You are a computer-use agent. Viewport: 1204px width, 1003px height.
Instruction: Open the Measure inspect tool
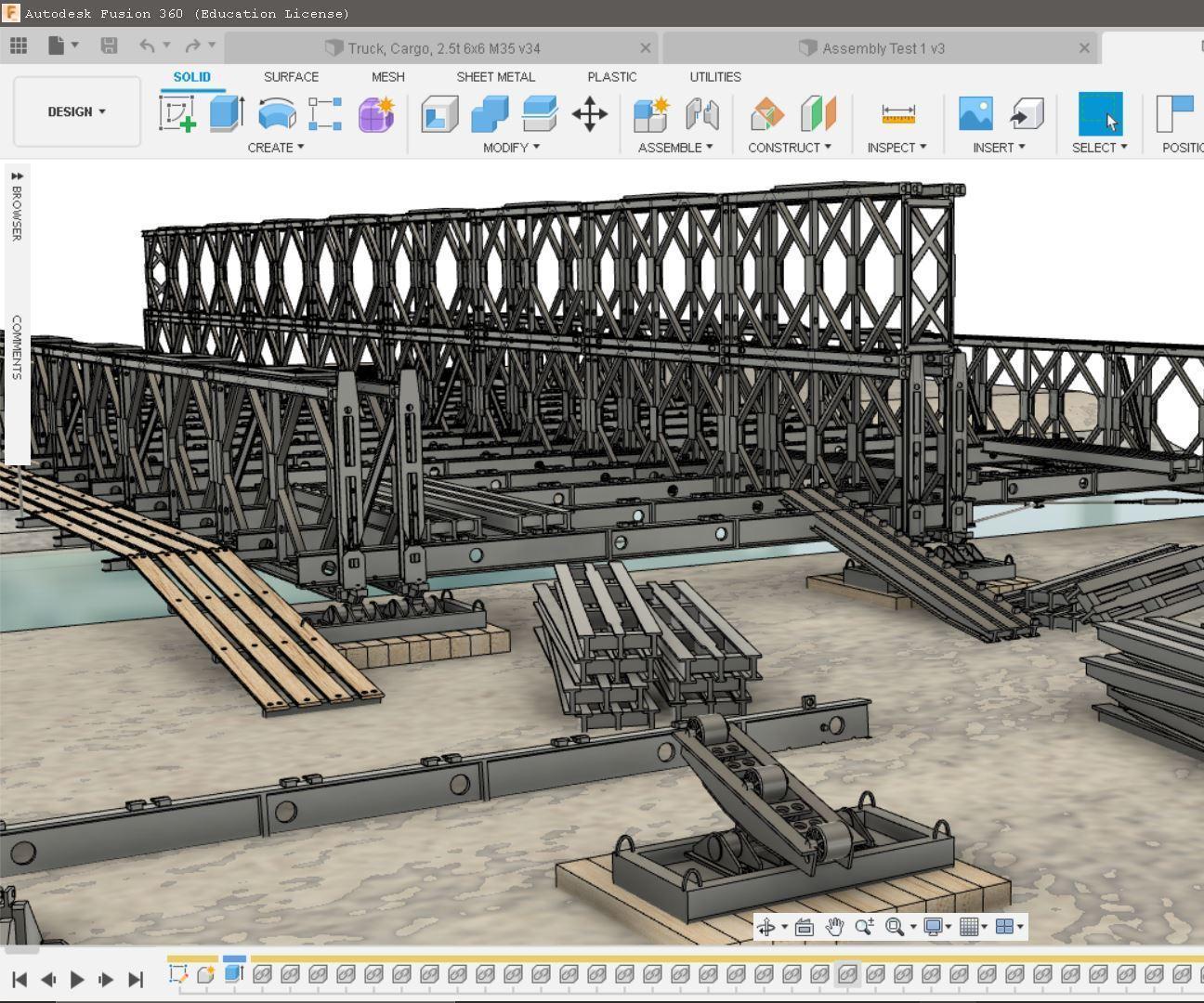click(895, 113)
